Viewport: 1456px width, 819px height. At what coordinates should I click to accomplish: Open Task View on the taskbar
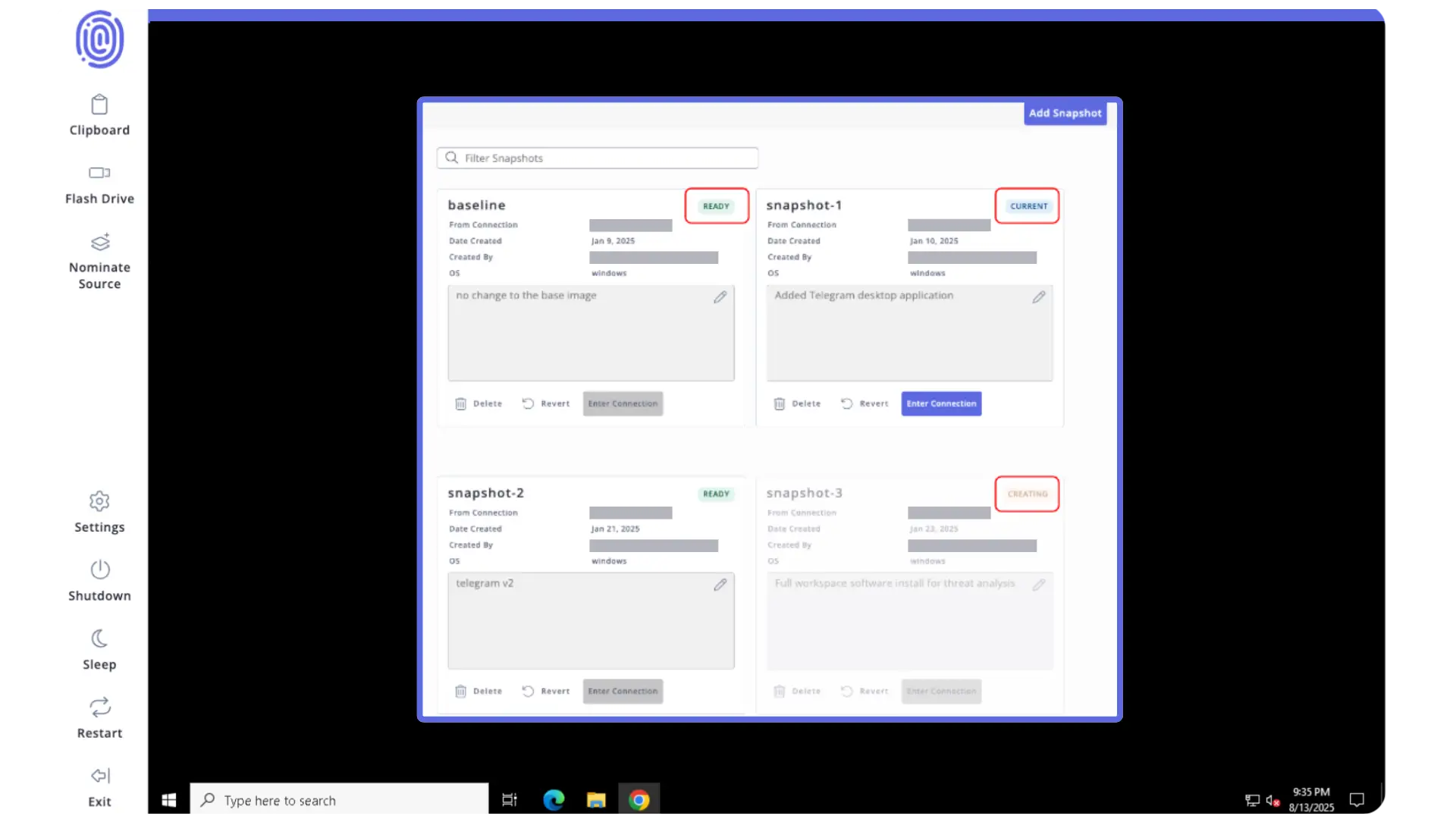510,800
